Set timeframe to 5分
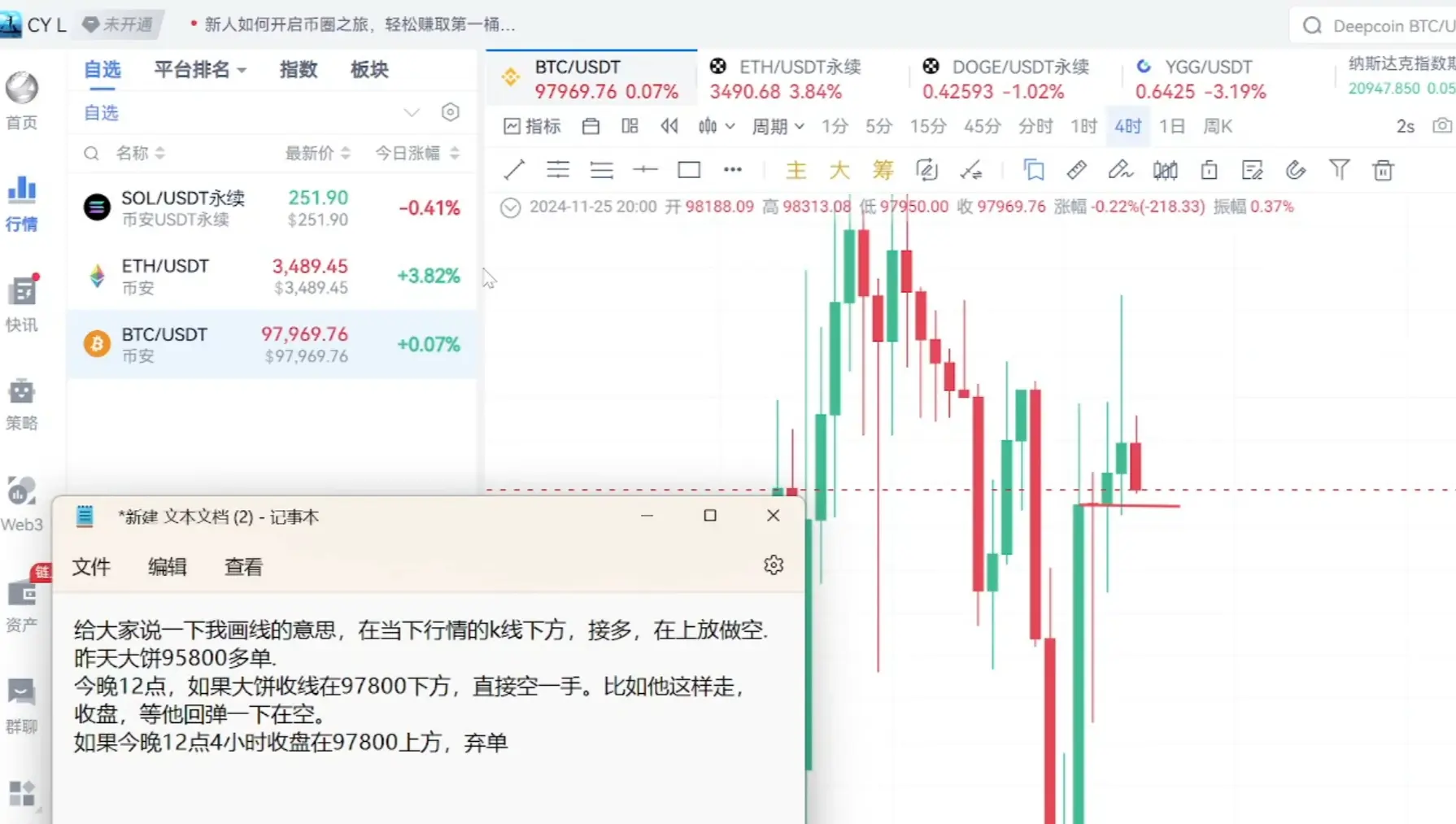 878,126
